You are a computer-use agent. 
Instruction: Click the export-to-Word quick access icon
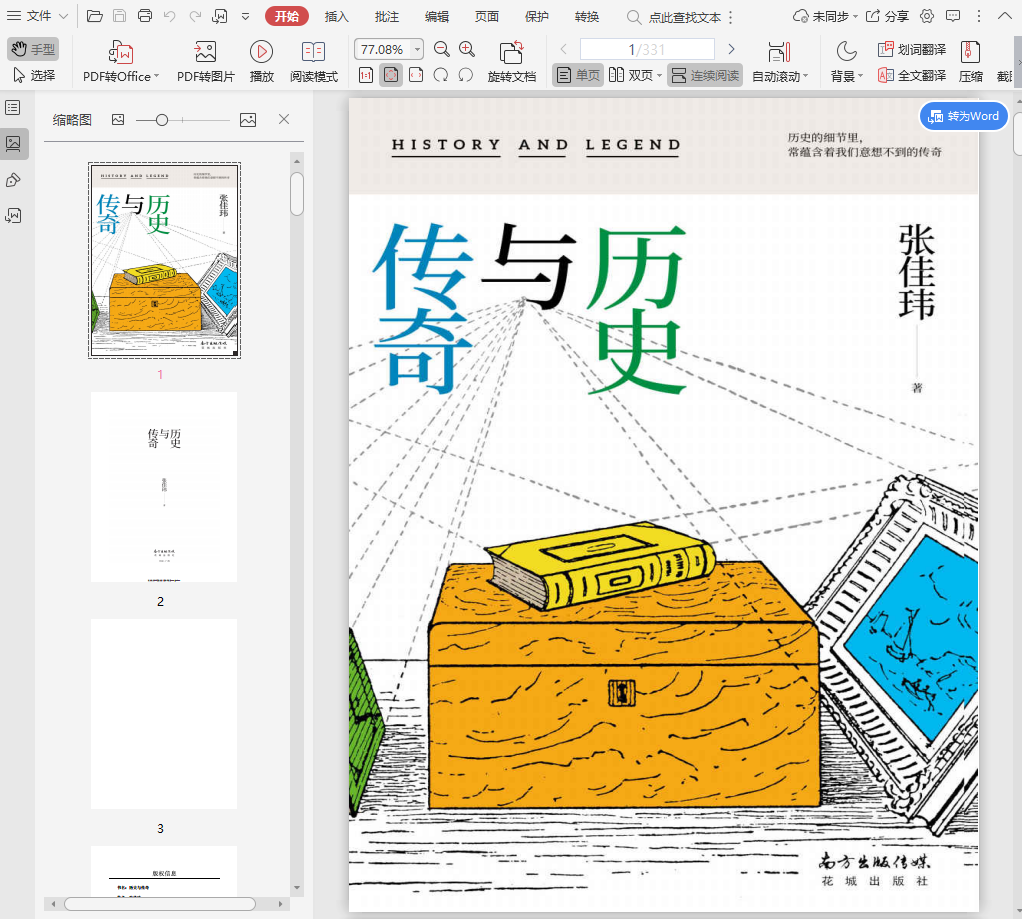(220, 16)
